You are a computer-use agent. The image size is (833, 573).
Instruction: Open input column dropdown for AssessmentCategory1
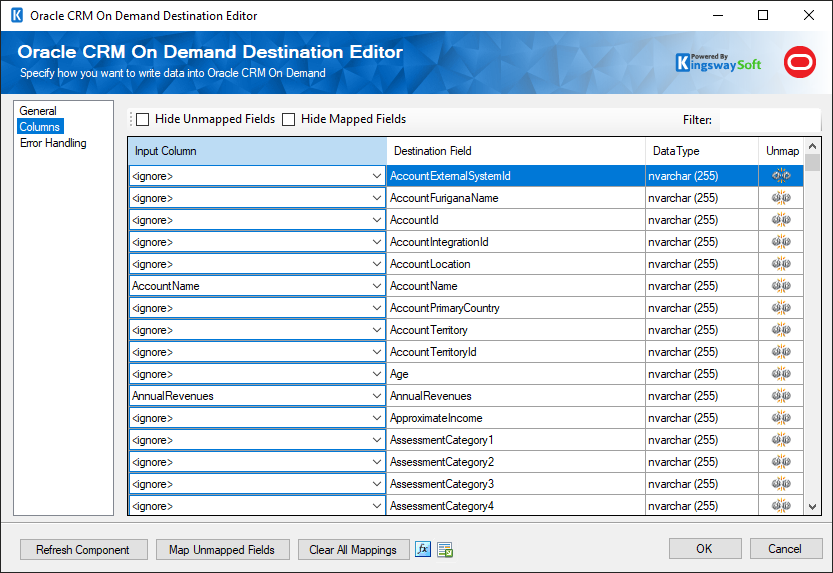(x=377, y=440)
